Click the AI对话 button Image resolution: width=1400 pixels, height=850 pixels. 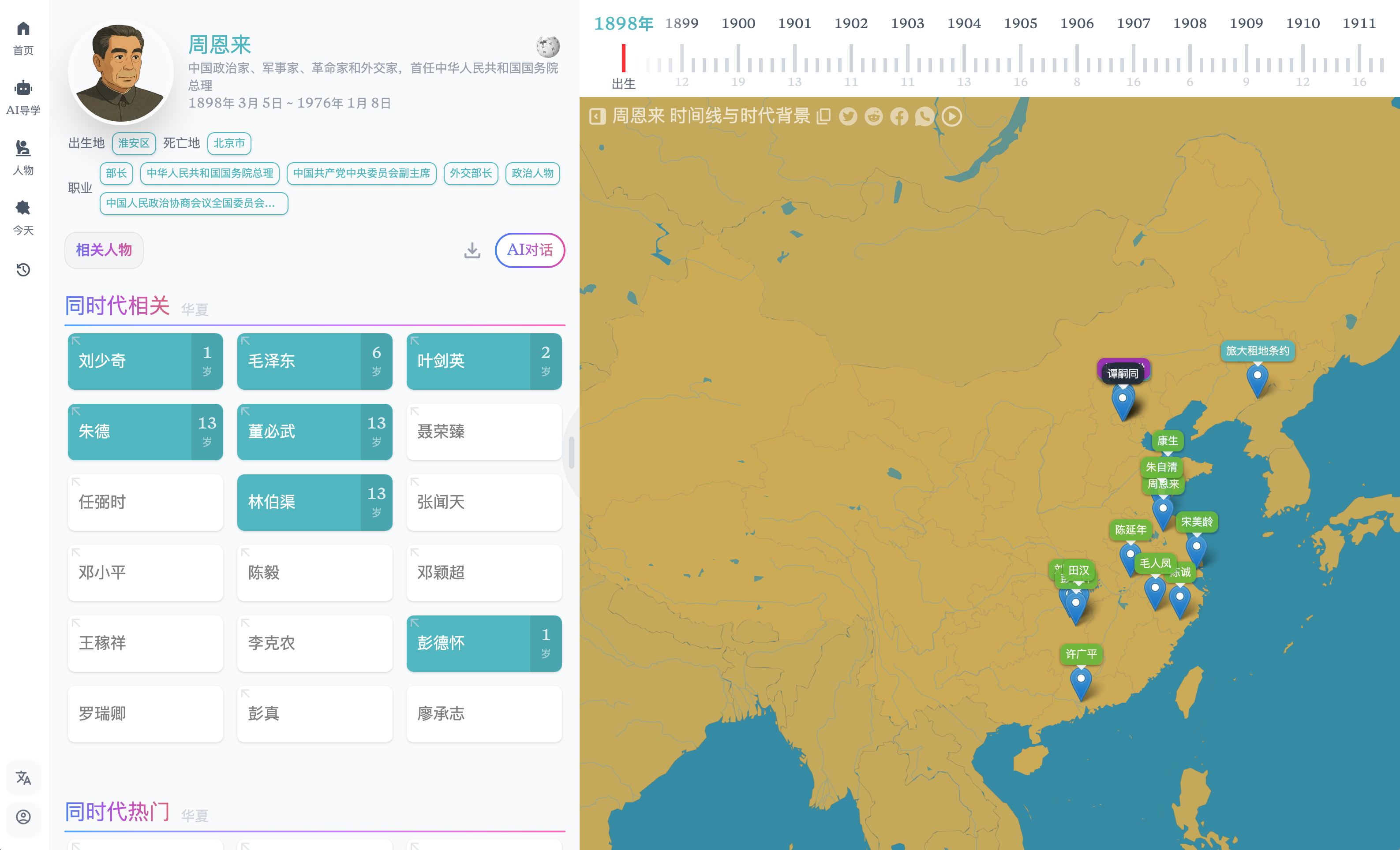click(530, 250)
